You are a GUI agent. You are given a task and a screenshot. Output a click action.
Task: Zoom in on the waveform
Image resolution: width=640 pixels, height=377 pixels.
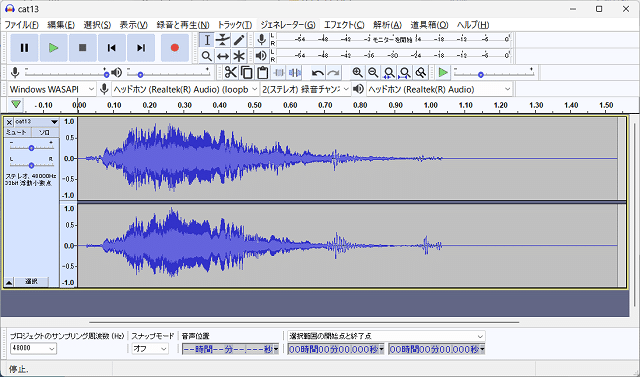point(358,73)
